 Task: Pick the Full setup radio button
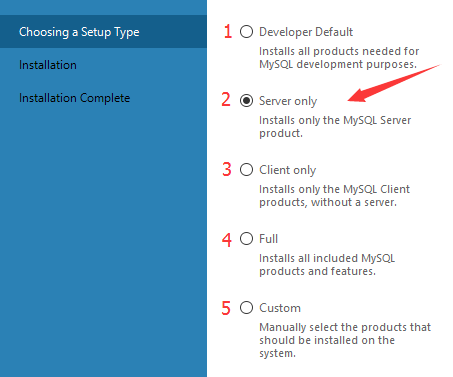click(x=246, y=239)
